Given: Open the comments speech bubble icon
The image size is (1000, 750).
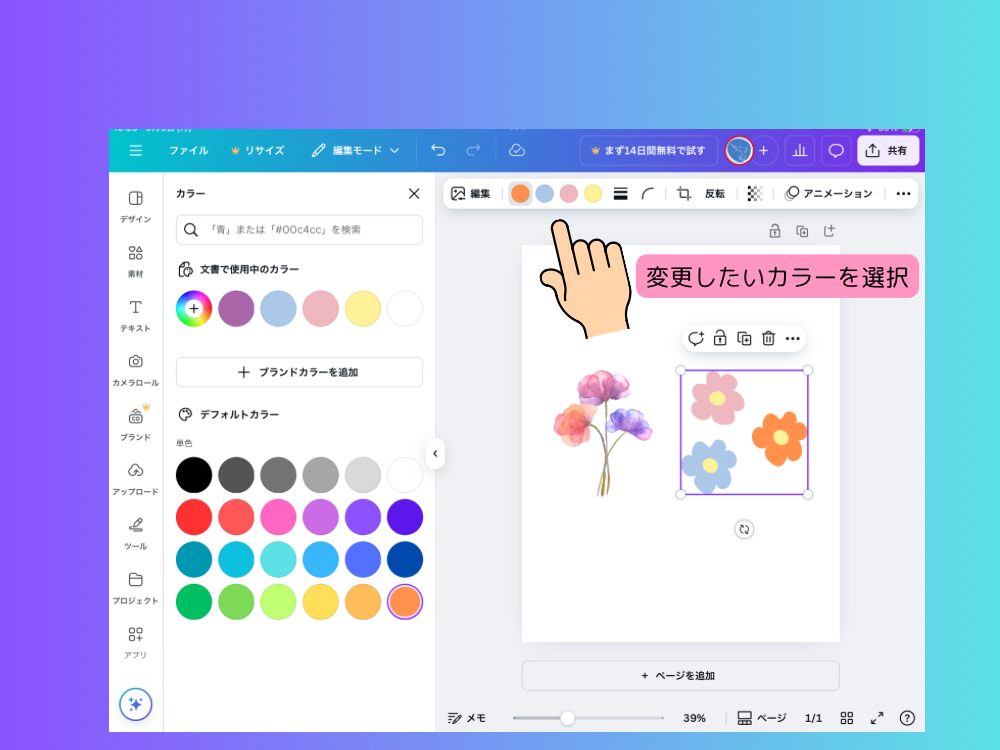Looking at the screenshot, I should [836, 150].
